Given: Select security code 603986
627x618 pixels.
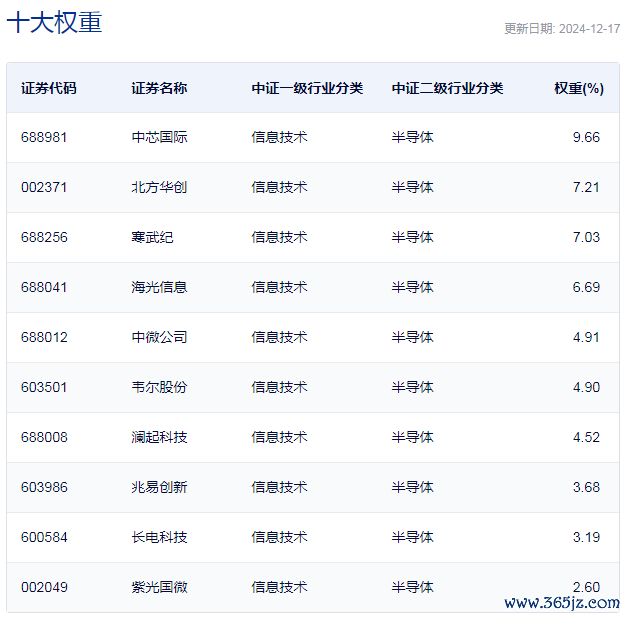Looking at the screenshot, I should tap(44, 487).
